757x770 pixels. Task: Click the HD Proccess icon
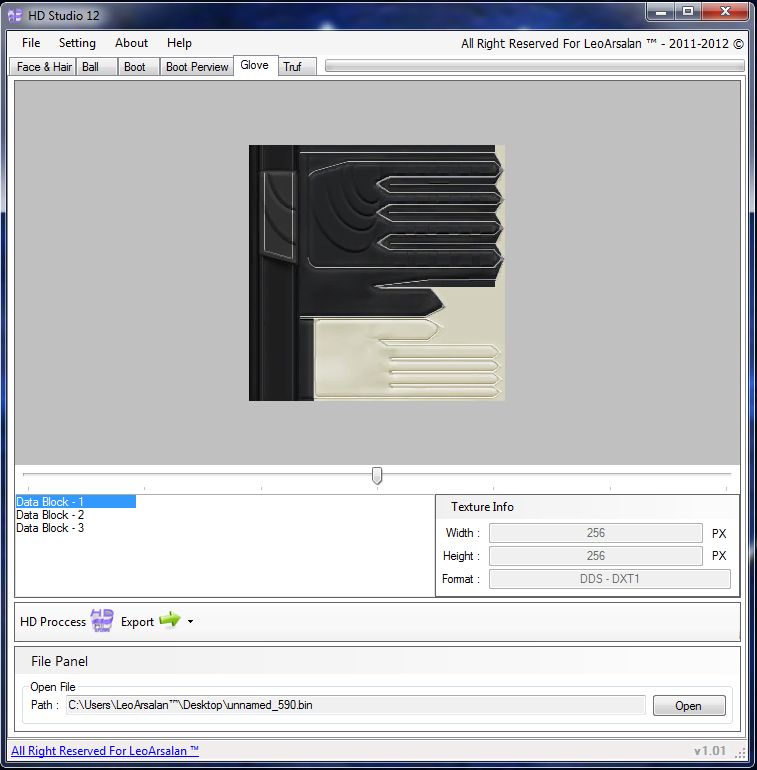[x=102, y=621]
